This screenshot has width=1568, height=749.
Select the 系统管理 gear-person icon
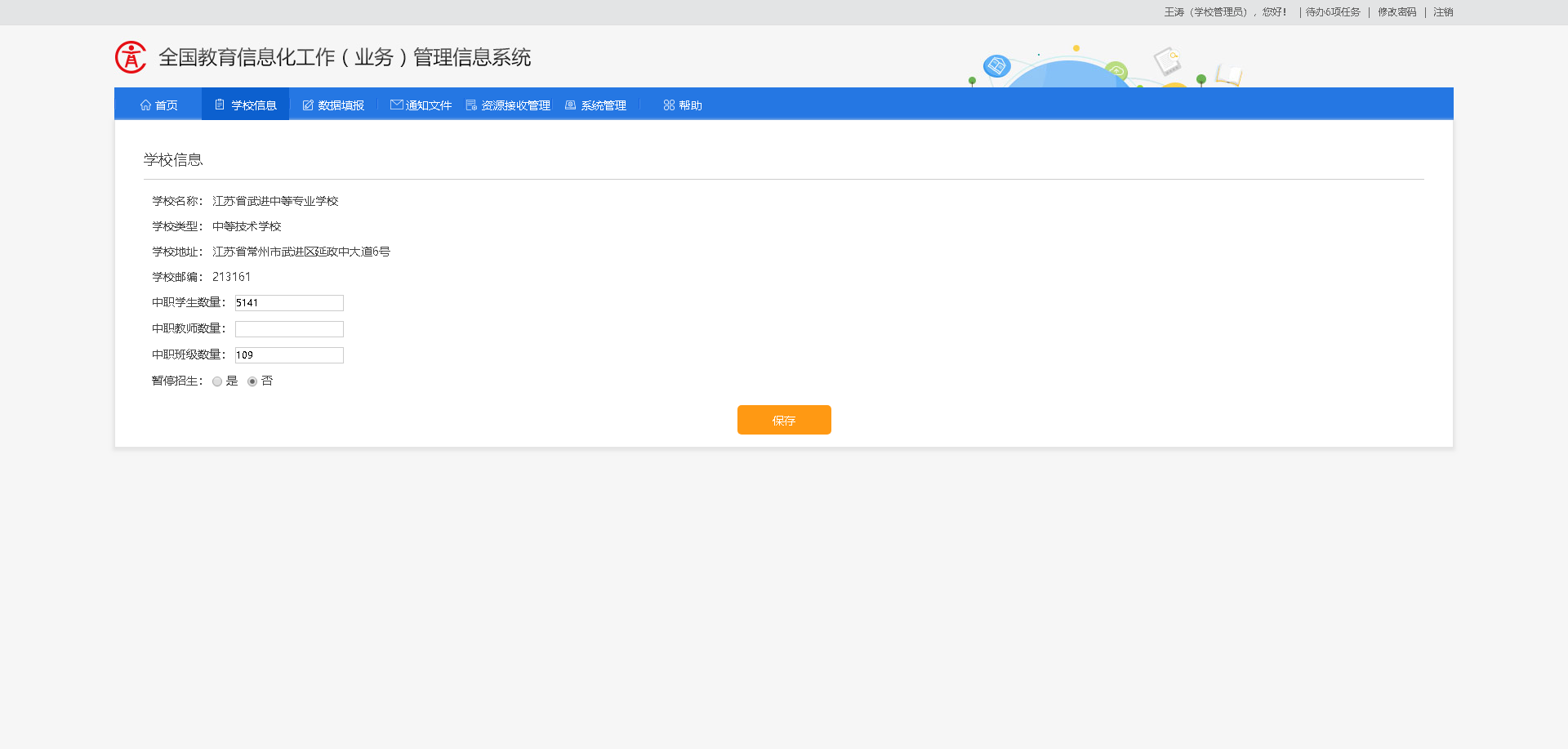click(569, 105)
